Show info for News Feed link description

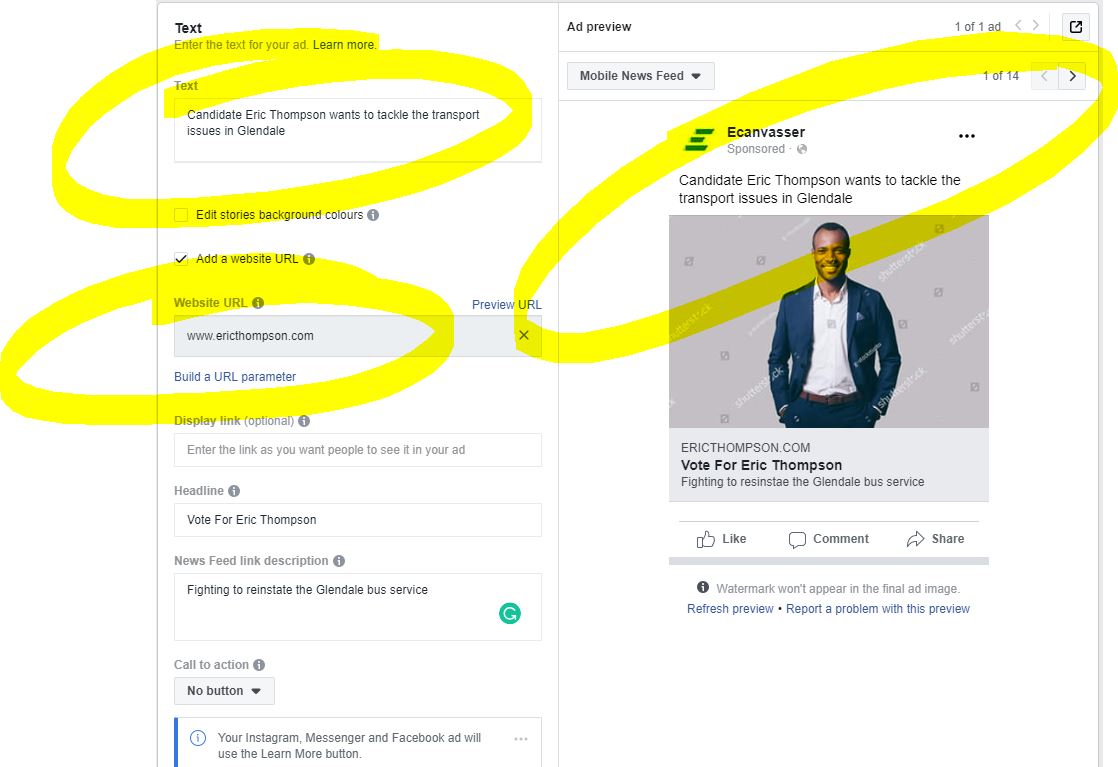[339, 561]
